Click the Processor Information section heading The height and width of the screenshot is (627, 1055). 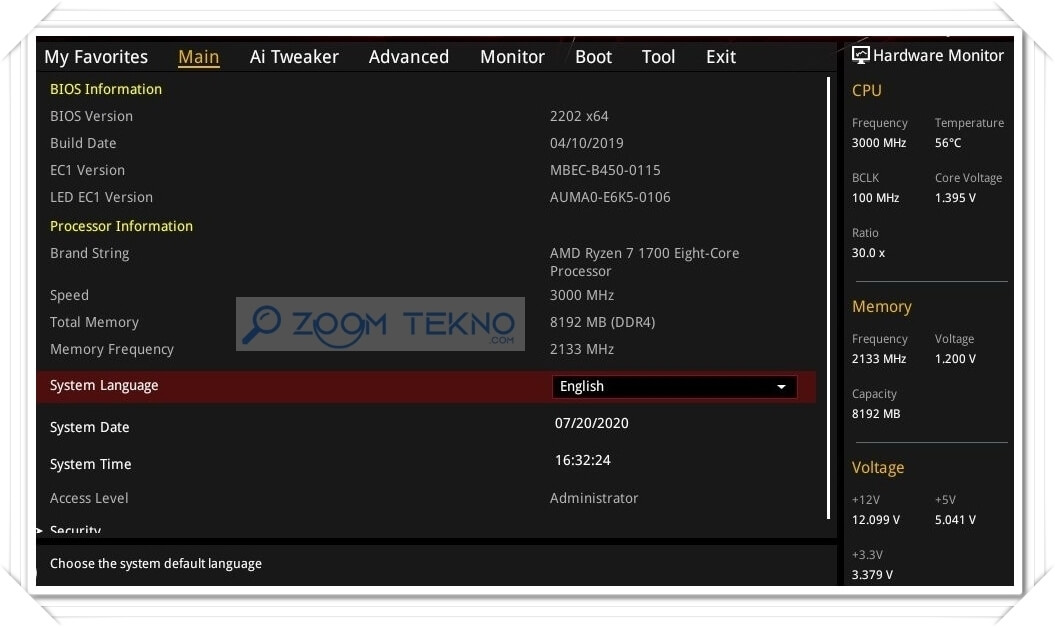point(121,227)
